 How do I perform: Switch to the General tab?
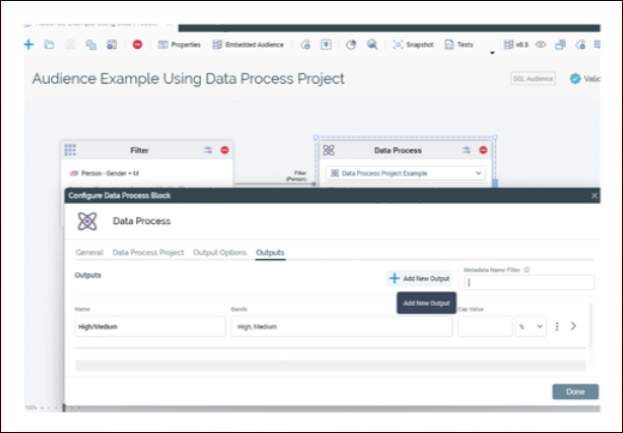[x=89, y=253]
